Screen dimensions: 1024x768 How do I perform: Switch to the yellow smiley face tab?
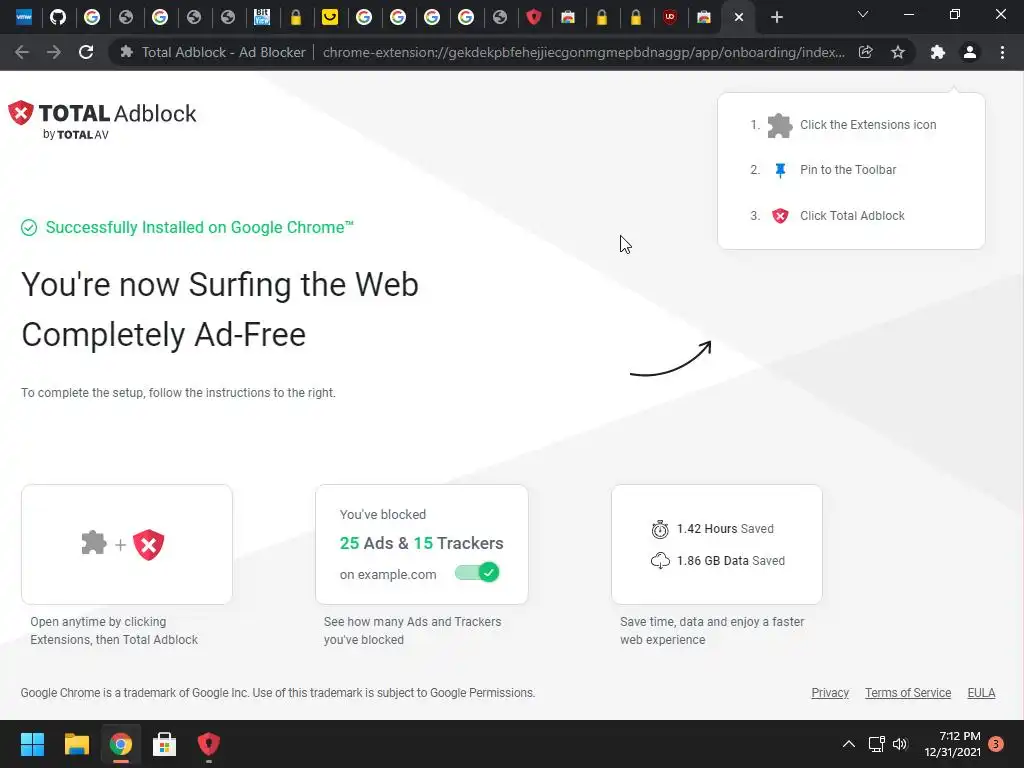[330, 18]
